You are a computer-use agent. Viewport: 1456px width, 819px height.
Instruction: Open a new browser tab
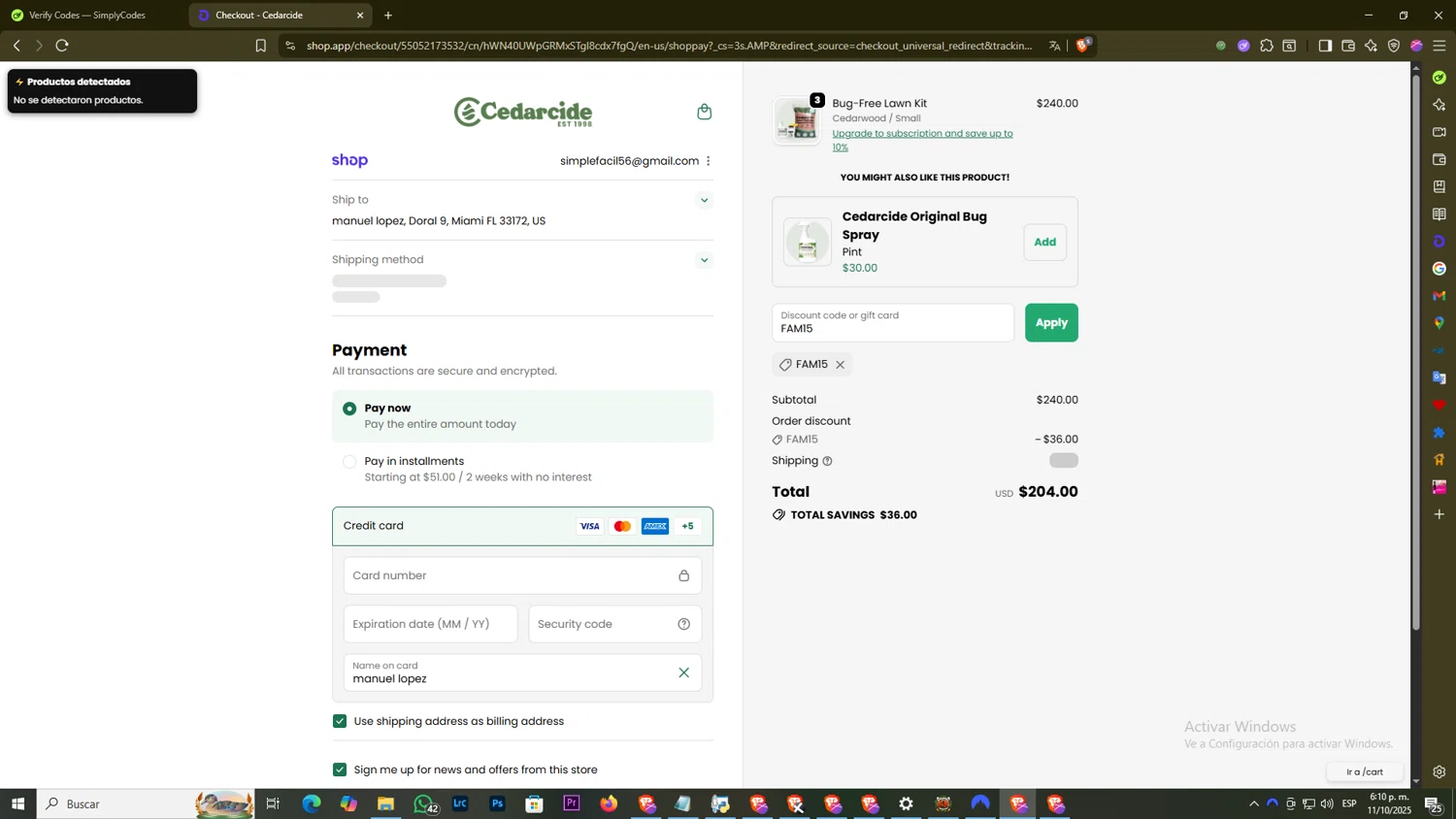click(x=388, y=16)
